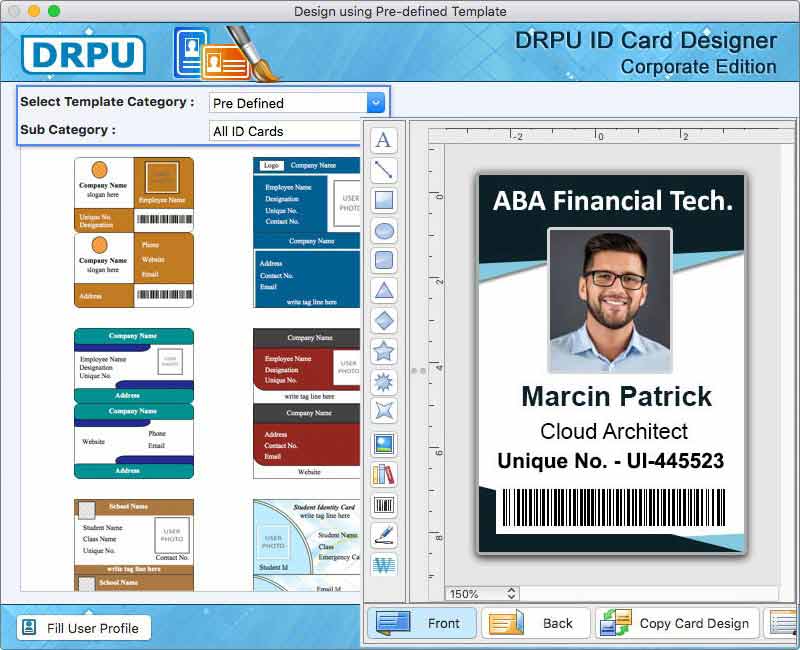Click the ID card designer brush icon
The height and width of the screenshot is (650, 800).
pyautogui.click(x=226, y=54)
